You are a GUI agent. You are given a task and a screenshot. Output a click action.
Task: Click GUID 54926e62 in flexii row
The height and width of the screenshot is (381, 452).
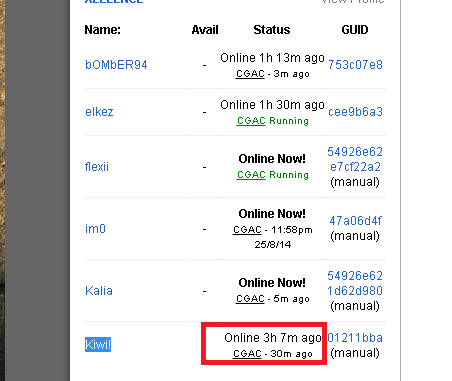(x=355, y=152)
